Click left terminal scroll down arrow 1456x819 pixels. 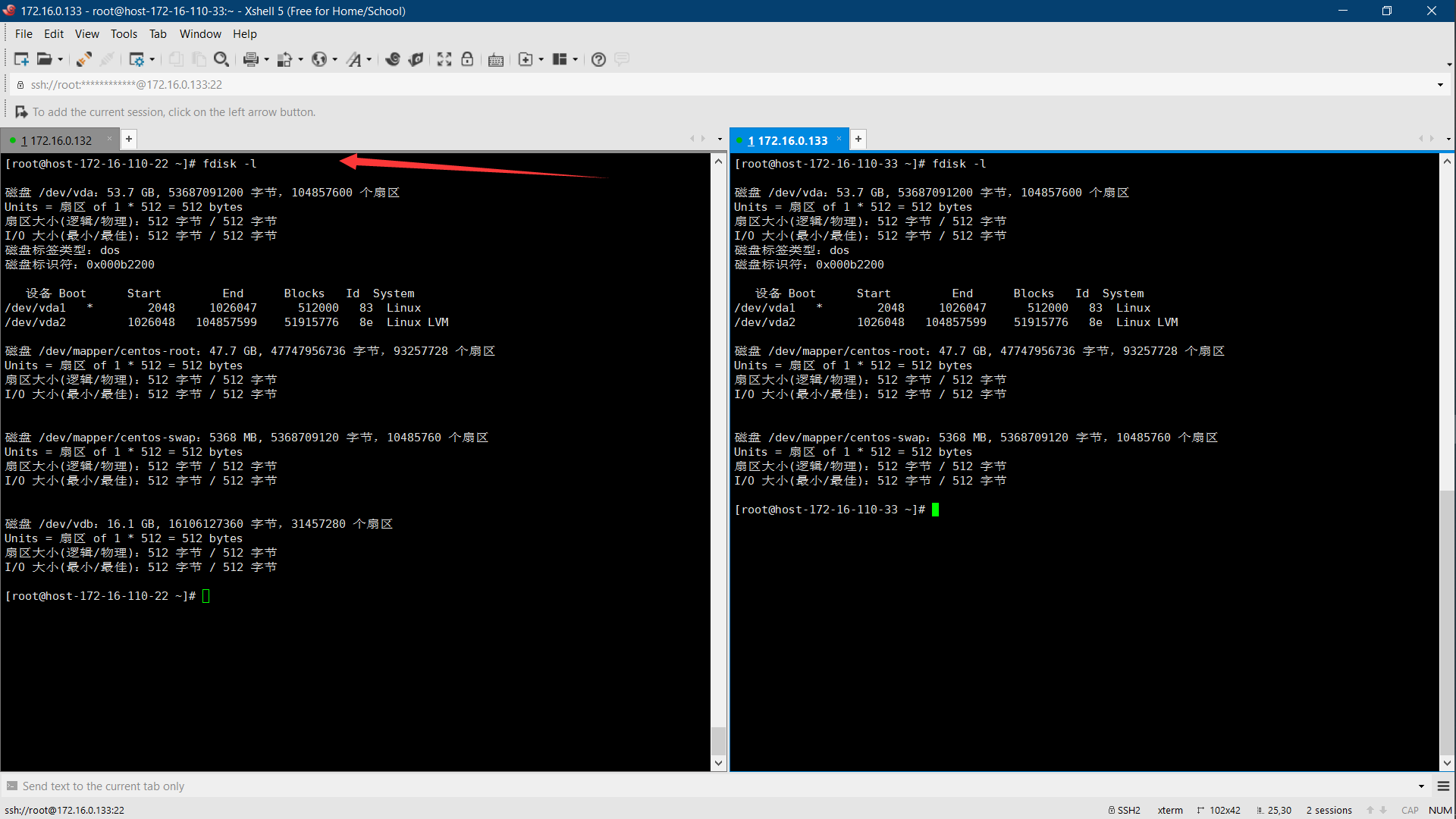(x=719, y=764)
